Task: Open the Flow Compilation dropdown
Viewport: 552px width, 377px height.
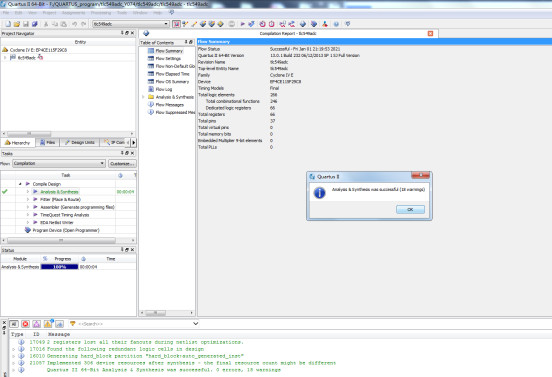Action: (x=59, y=164)
